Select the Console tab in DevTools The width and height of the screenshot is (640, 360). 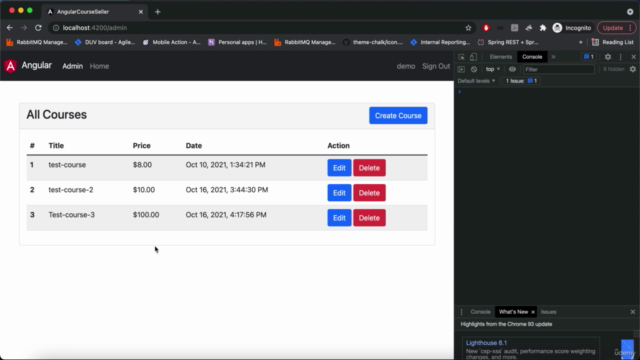[x=532, y=57]
